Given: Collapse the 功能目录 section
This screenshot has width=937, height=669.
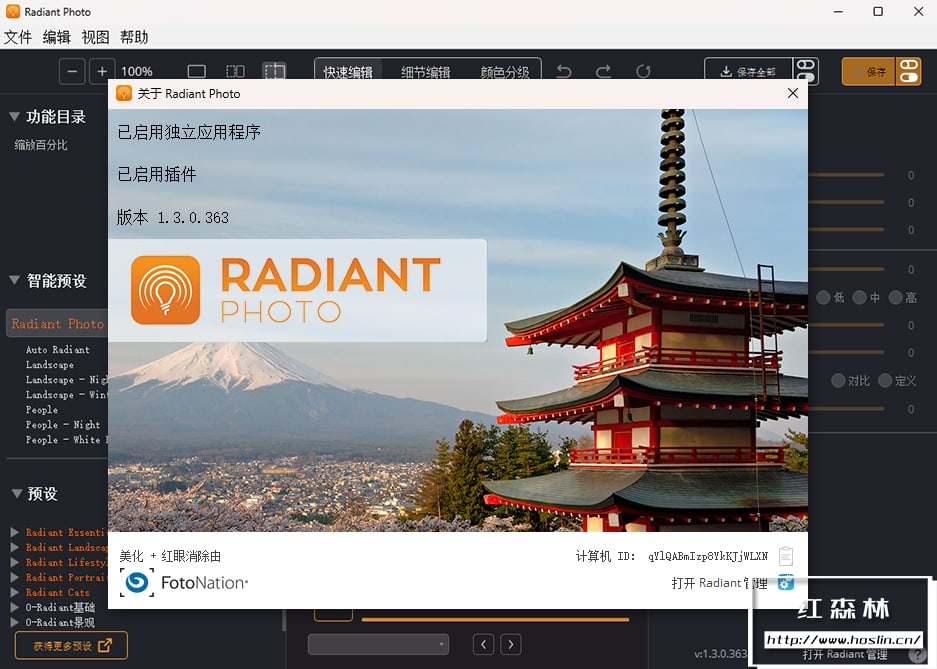Looking at the screenshot, I should (x=14, y=116).
